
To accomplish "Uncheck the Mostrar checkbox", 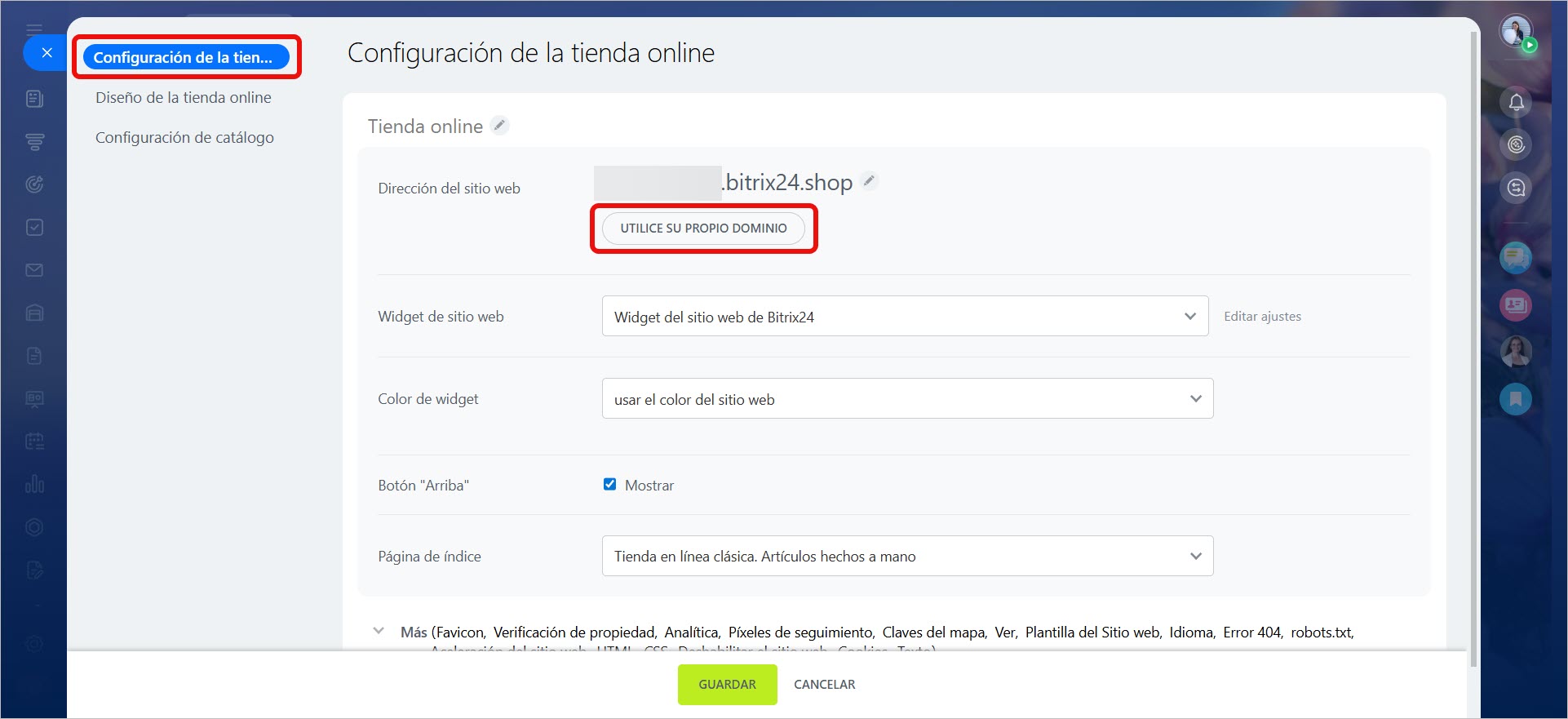I will click(609, 485).
